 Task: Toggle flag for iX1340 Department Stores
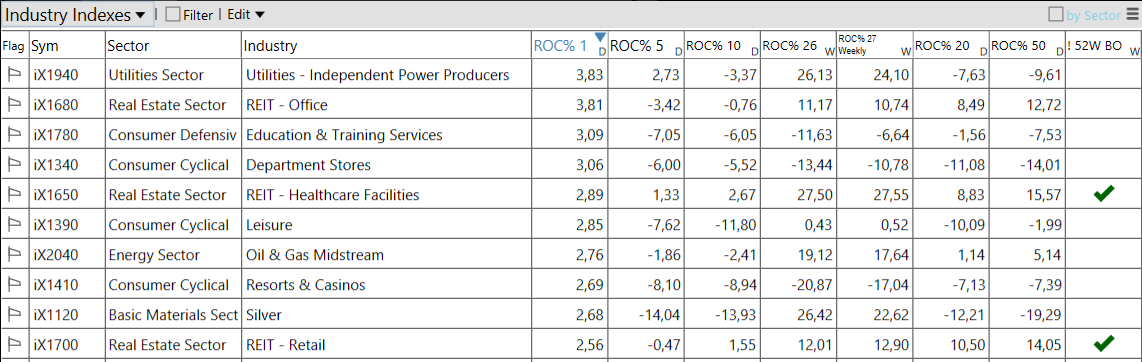14,165
